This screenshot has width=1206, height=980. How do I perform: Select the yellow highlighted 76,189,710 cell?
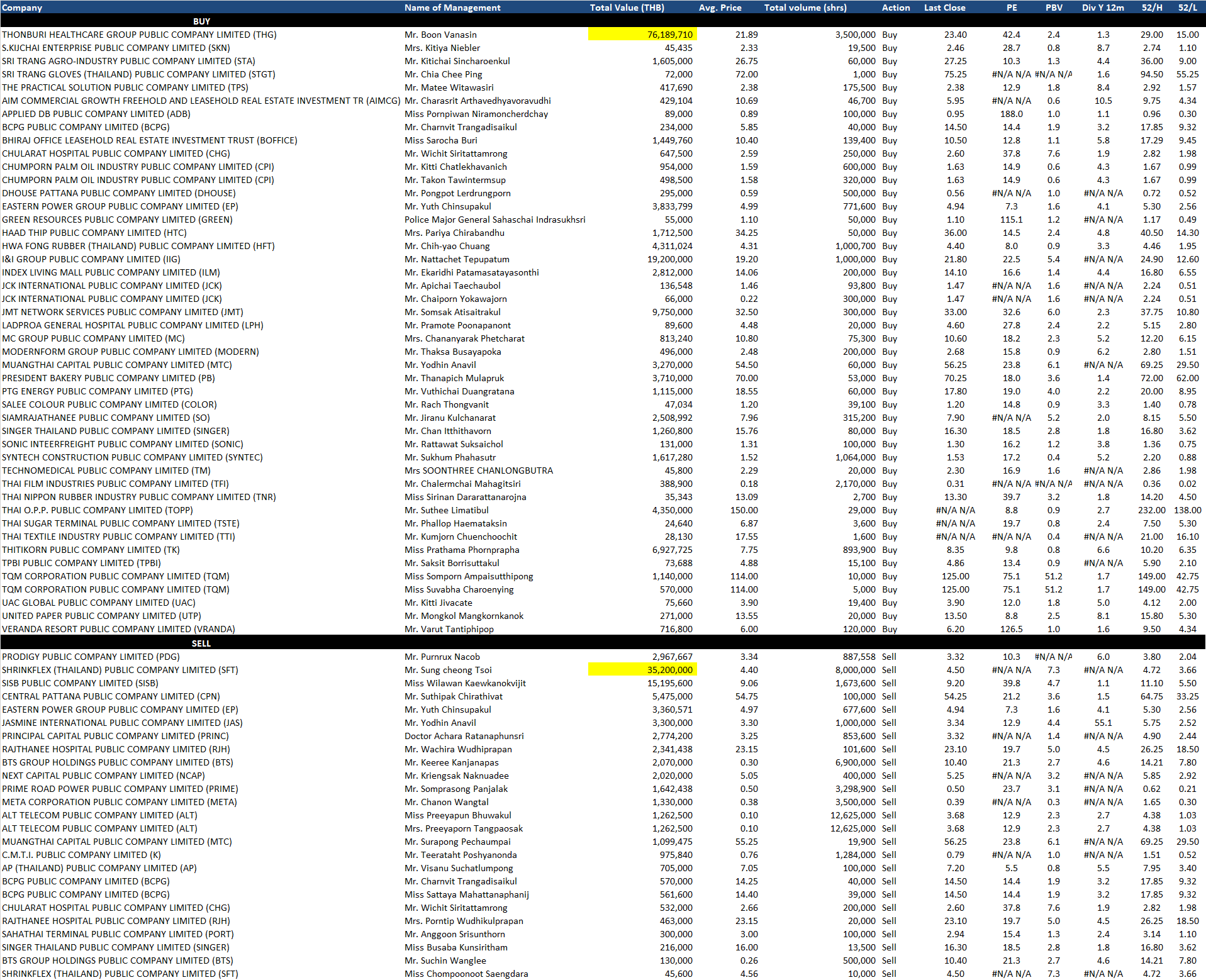pyautogui.click(x=642, y=35)
